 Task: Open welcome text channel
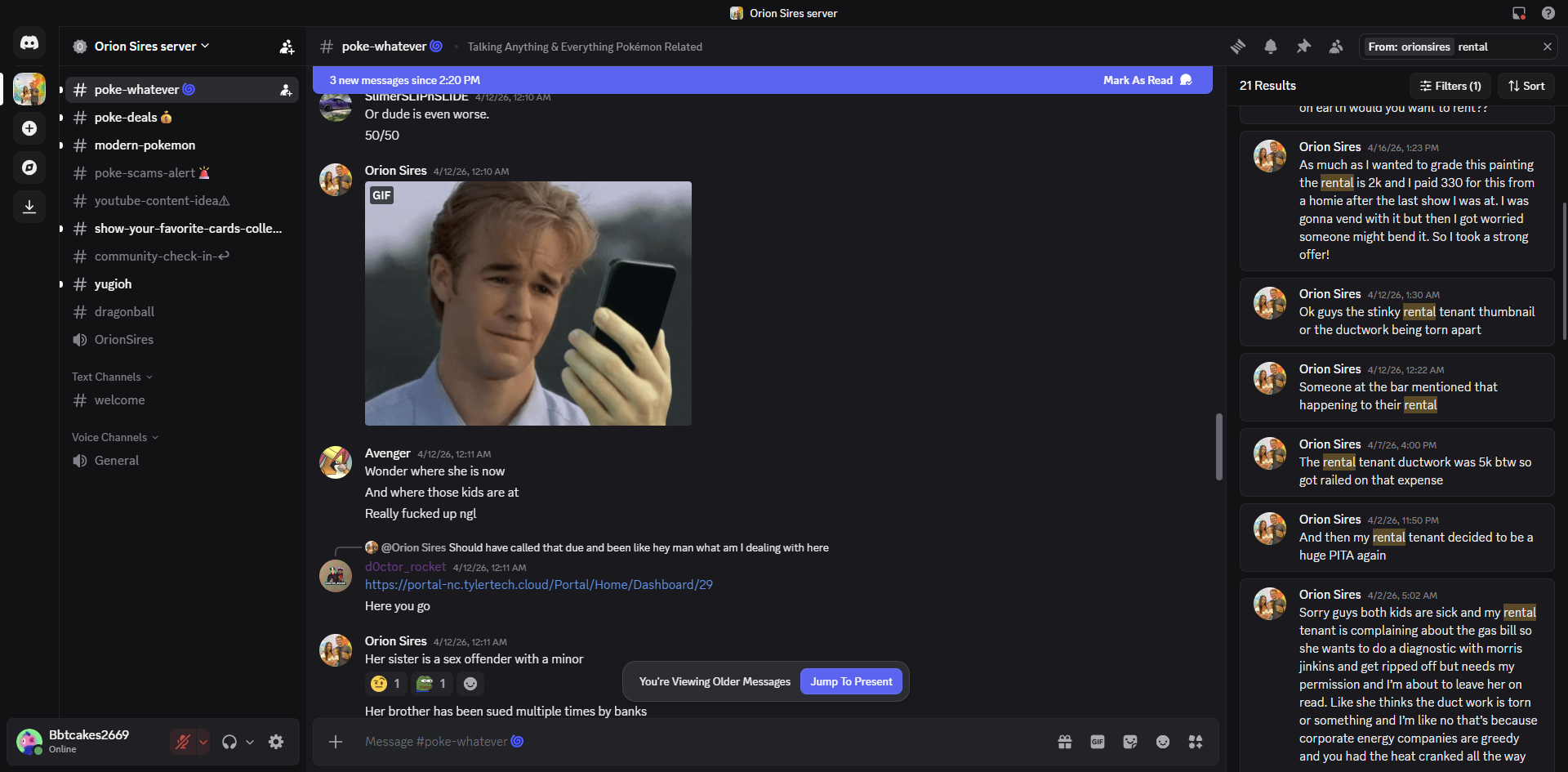pyautogui.click(x=182, y=400)
